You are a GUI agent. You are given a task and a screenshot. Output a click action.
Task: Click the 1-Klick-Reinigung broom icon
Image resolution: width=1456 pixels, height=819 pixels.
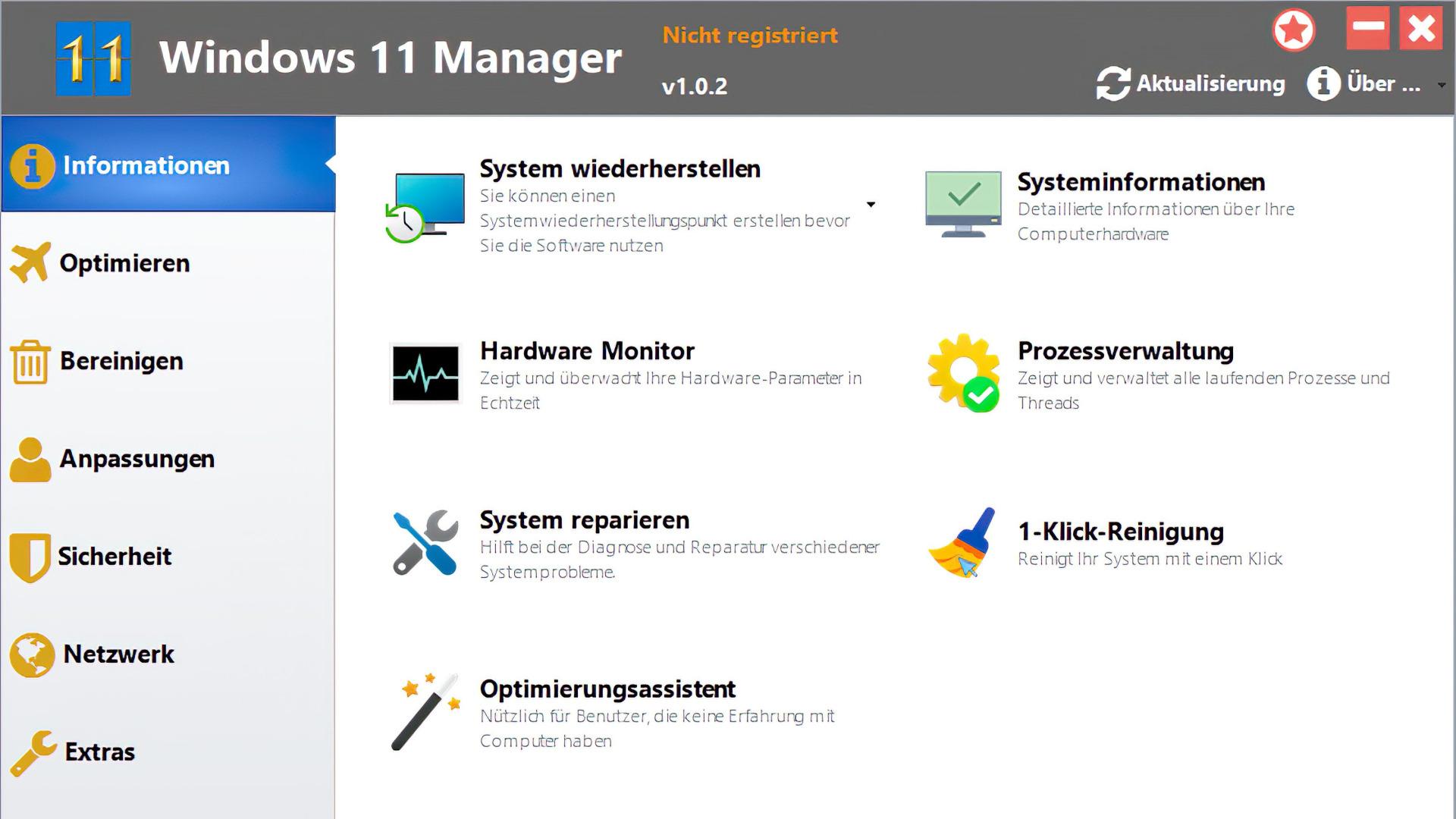962,543
